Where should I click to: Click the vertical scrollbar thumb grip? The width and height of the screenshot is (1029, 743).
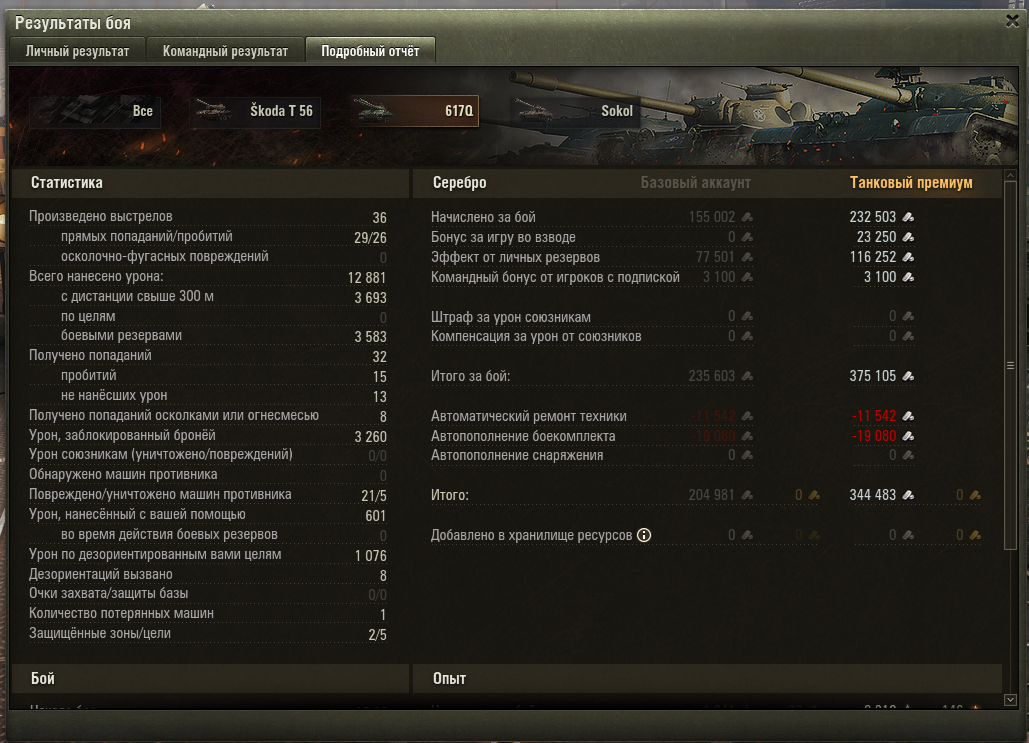click(1011, 366)
